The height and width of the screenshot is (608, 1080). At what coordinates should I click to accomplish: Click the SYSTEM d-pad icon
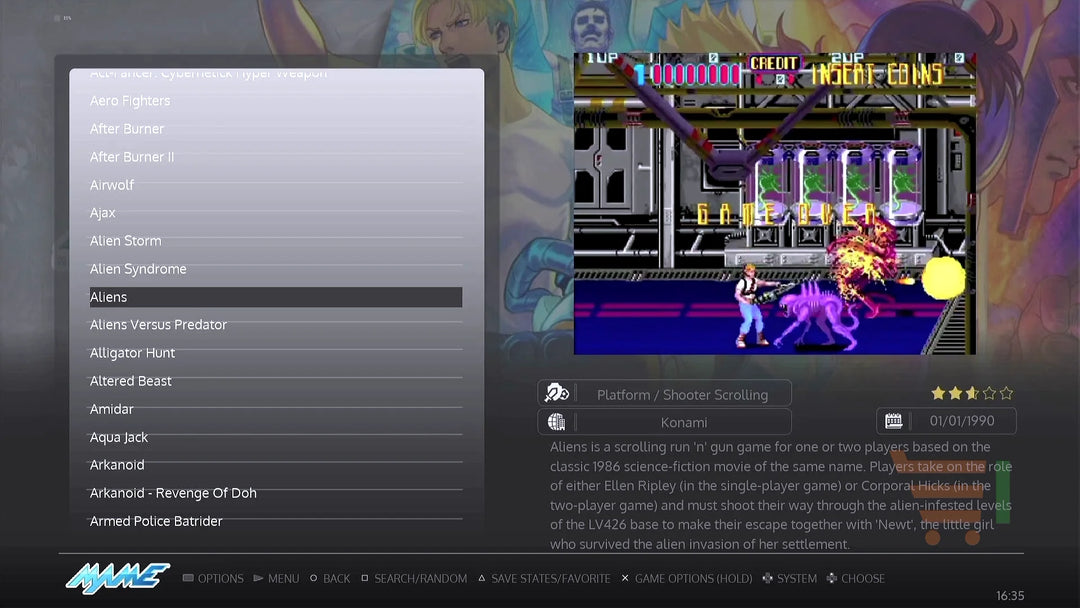click(x=767, y=578)
